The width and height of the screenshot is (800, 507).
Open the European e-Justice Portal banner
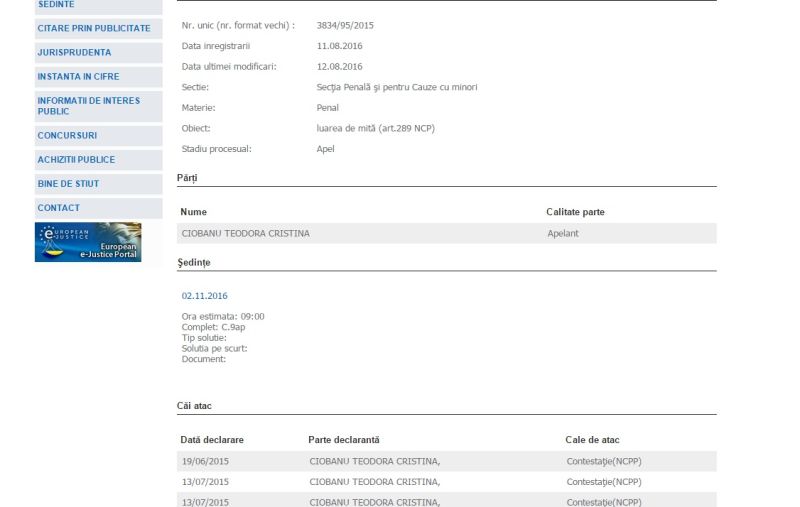click(x=88, y=242)
